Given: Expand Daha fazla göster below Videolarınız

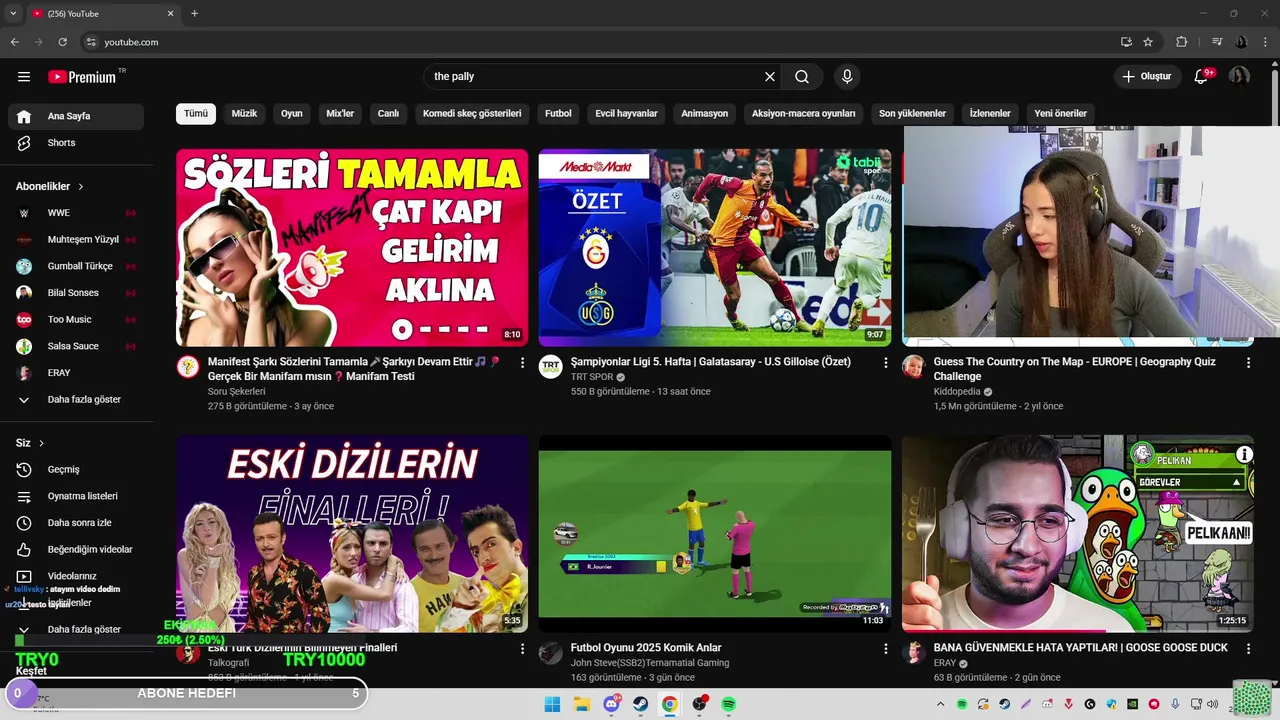Looking at the screenshot, I should click(76, 629).
